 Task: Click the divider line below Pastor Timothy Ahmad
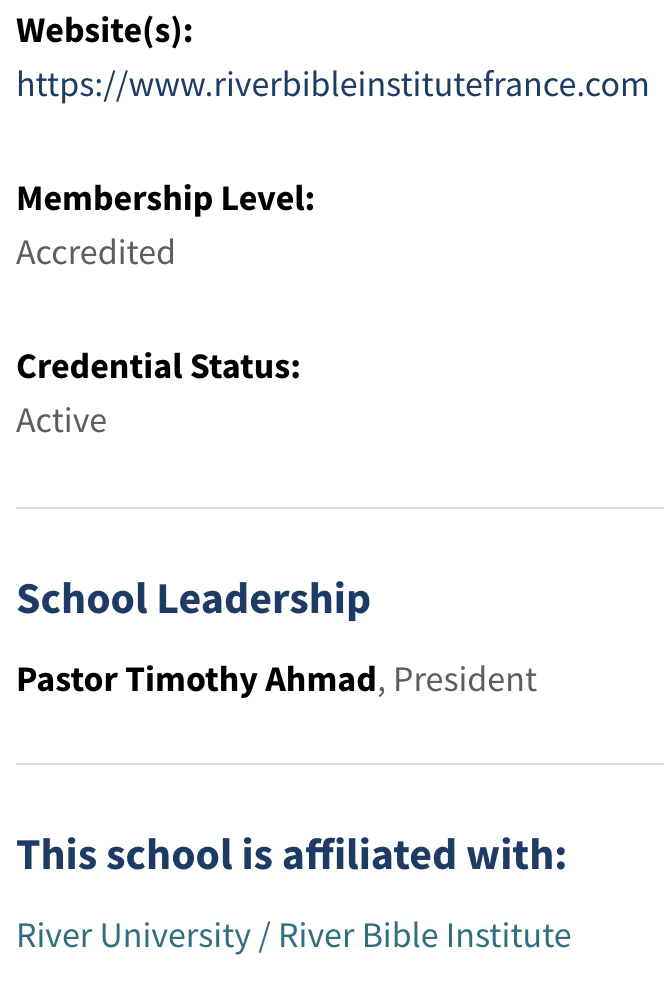click(x=340, y=764)
